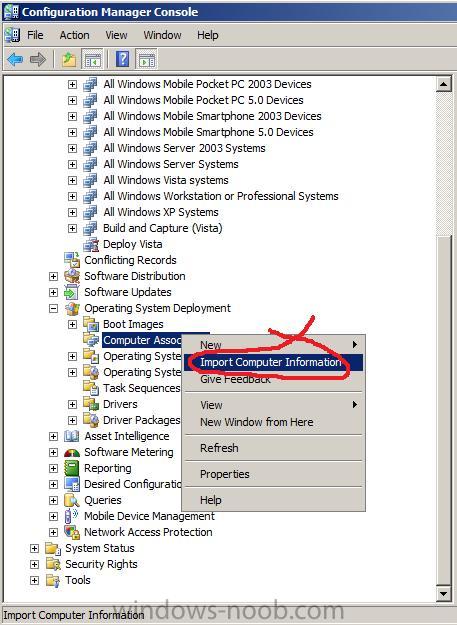
Task: Select the Software Metering node icon
Action: click(72, 452)
